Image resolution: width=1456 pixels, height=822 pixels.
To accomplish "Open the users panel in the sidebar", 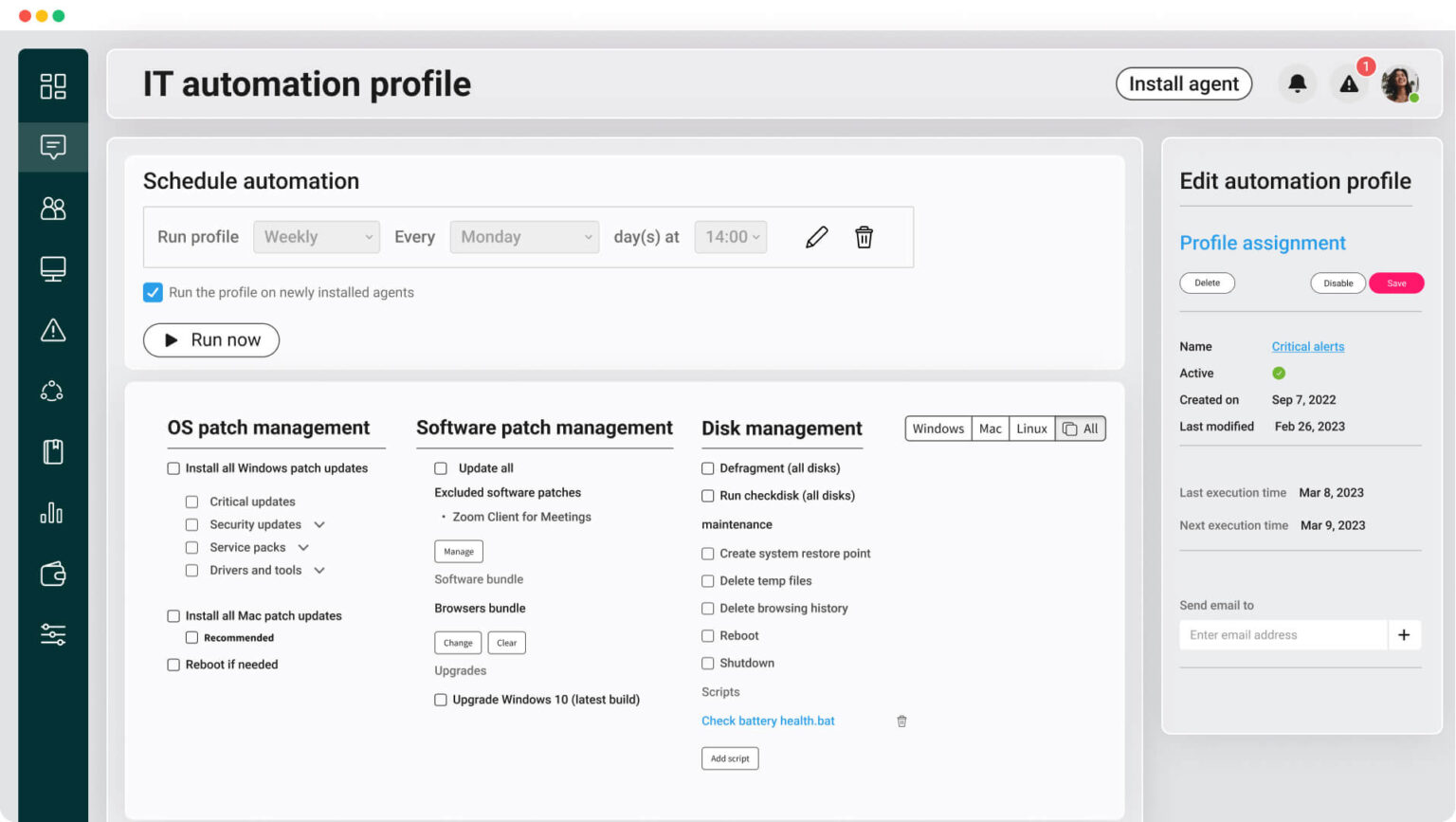I will coord(53,208).
